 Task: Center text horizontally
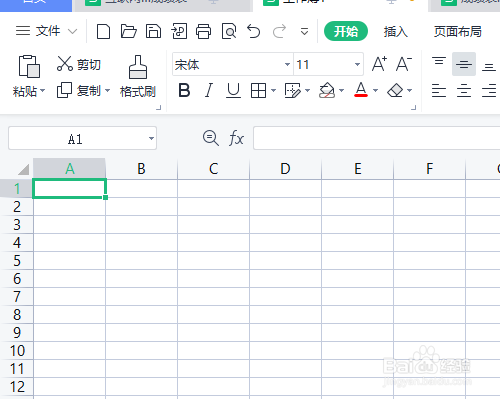[x=464, y=90]
